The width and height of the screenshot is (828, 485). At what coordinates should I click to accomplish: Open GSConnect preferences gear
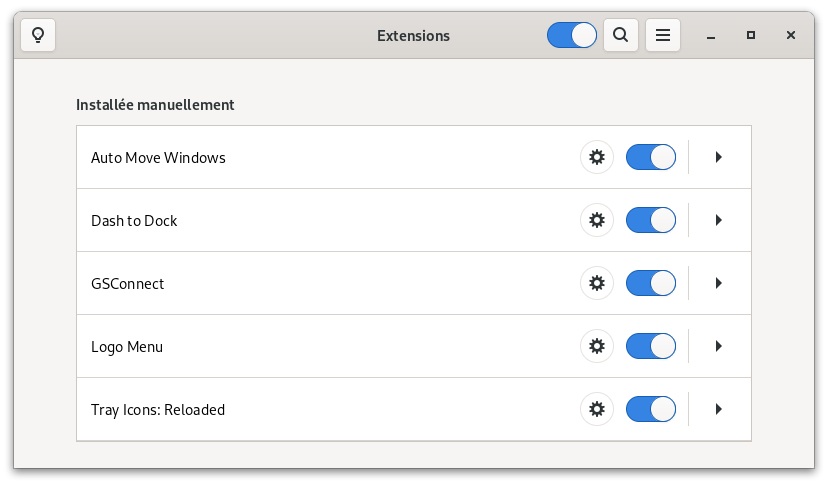597,283
